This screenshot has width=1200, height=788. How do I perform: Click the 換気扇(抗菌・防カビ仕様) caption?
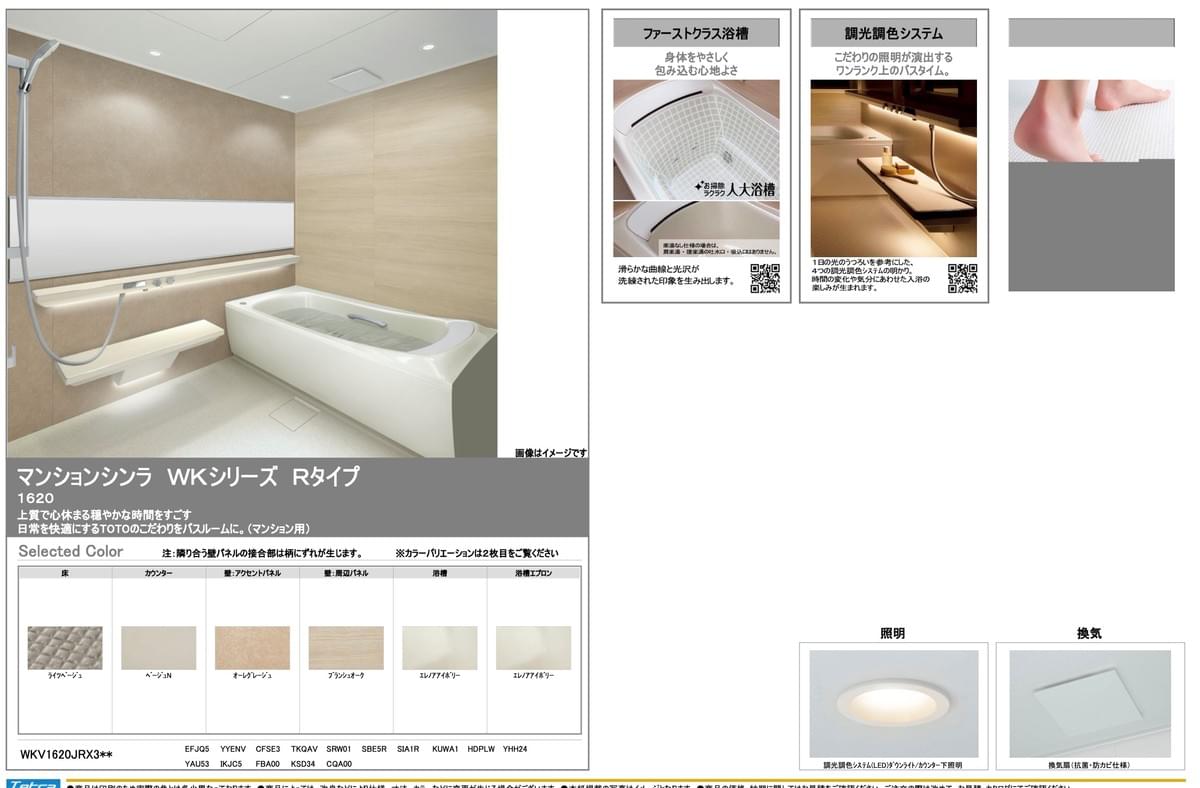1089,765
